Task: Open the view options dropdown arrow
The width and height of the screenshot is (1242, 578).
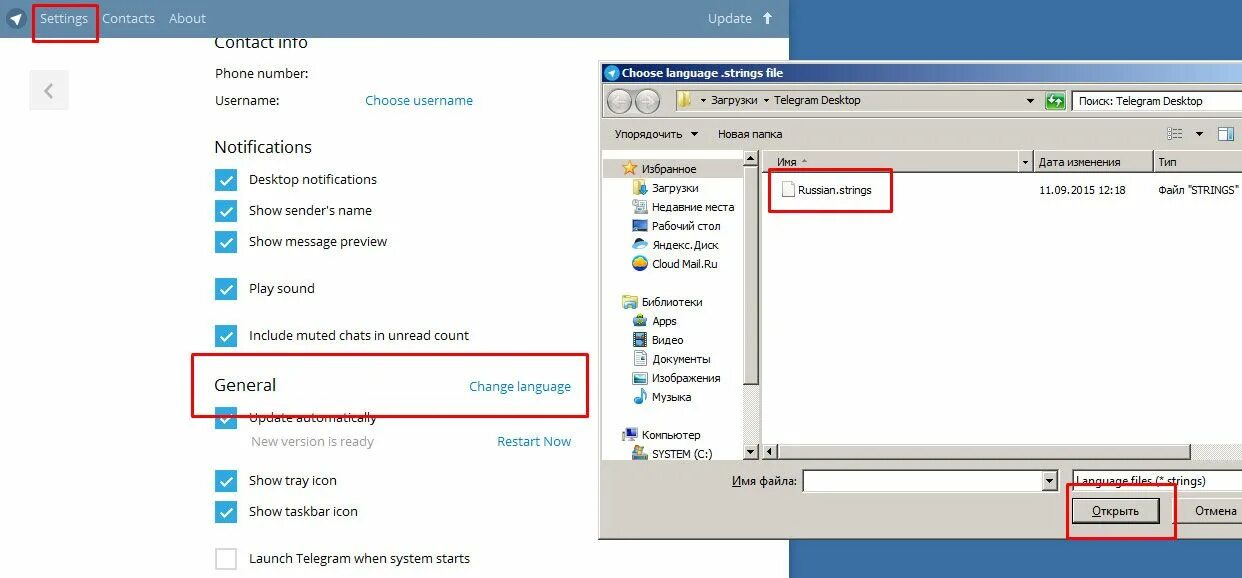Action: click(1199, 134)
